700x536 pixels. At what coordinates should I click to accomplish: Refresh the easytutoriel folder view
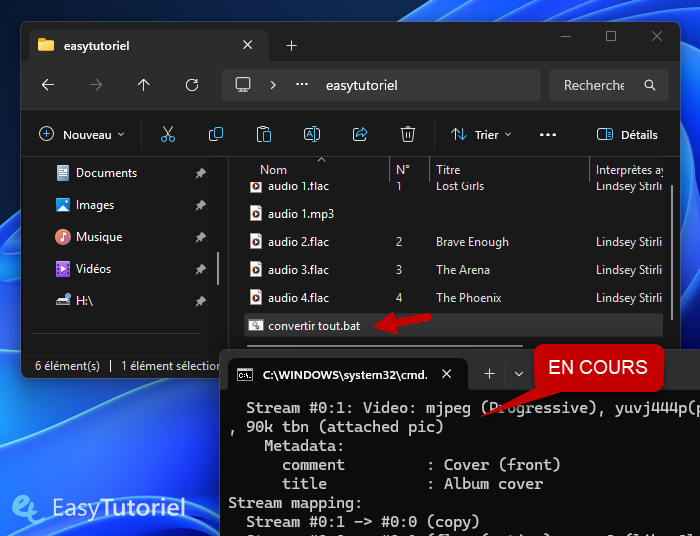192,85
